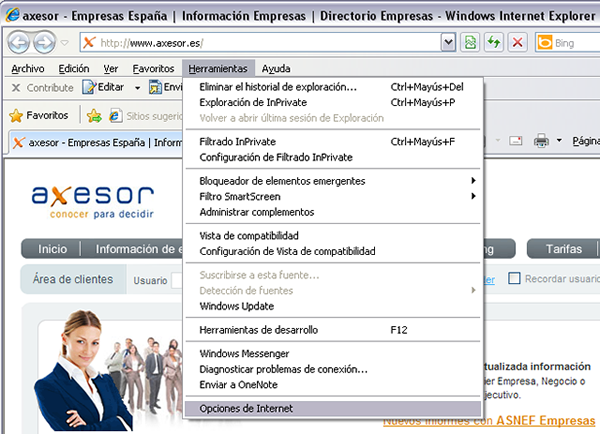The height and width of the screenshot is (434, 600).
Task: Choose Filtrado InPrivate menu entry
Action: (x=333, y=142)
